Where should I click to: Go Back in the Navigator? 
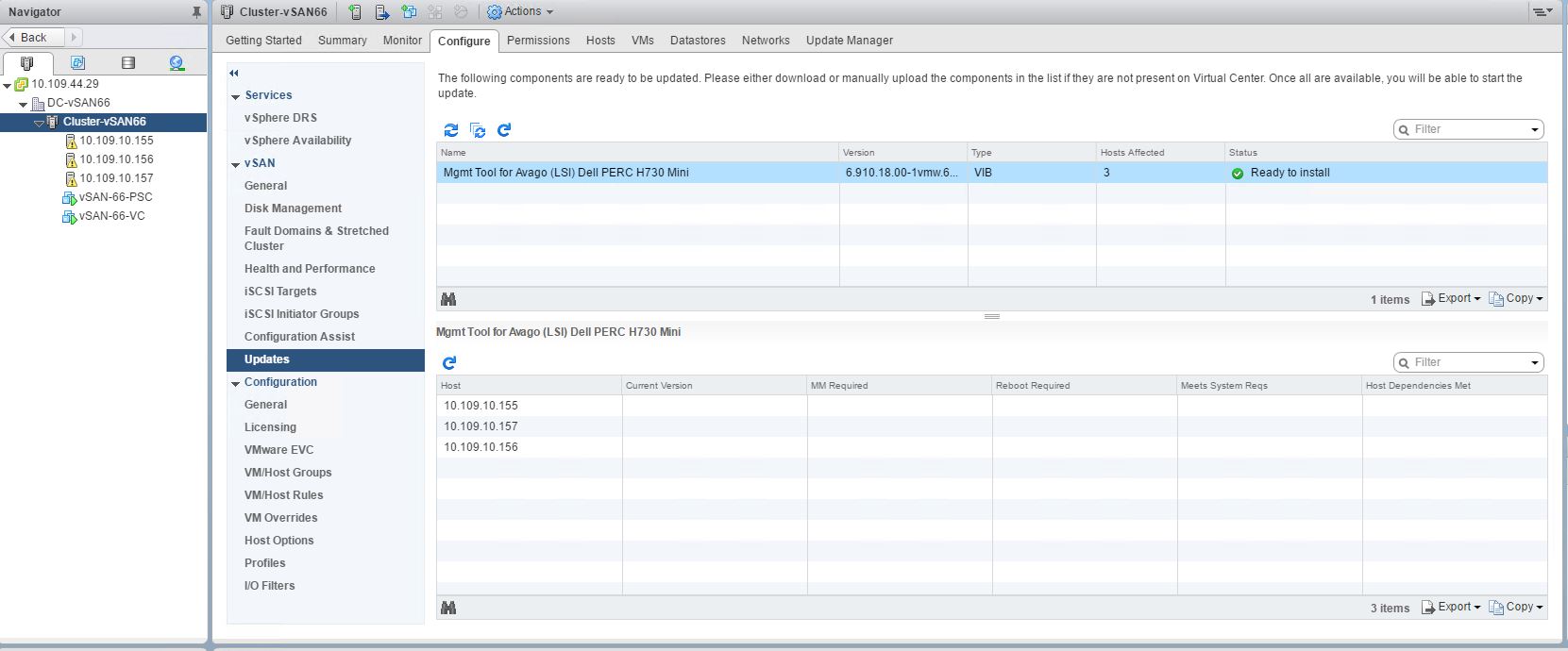(x=33, y=38)
